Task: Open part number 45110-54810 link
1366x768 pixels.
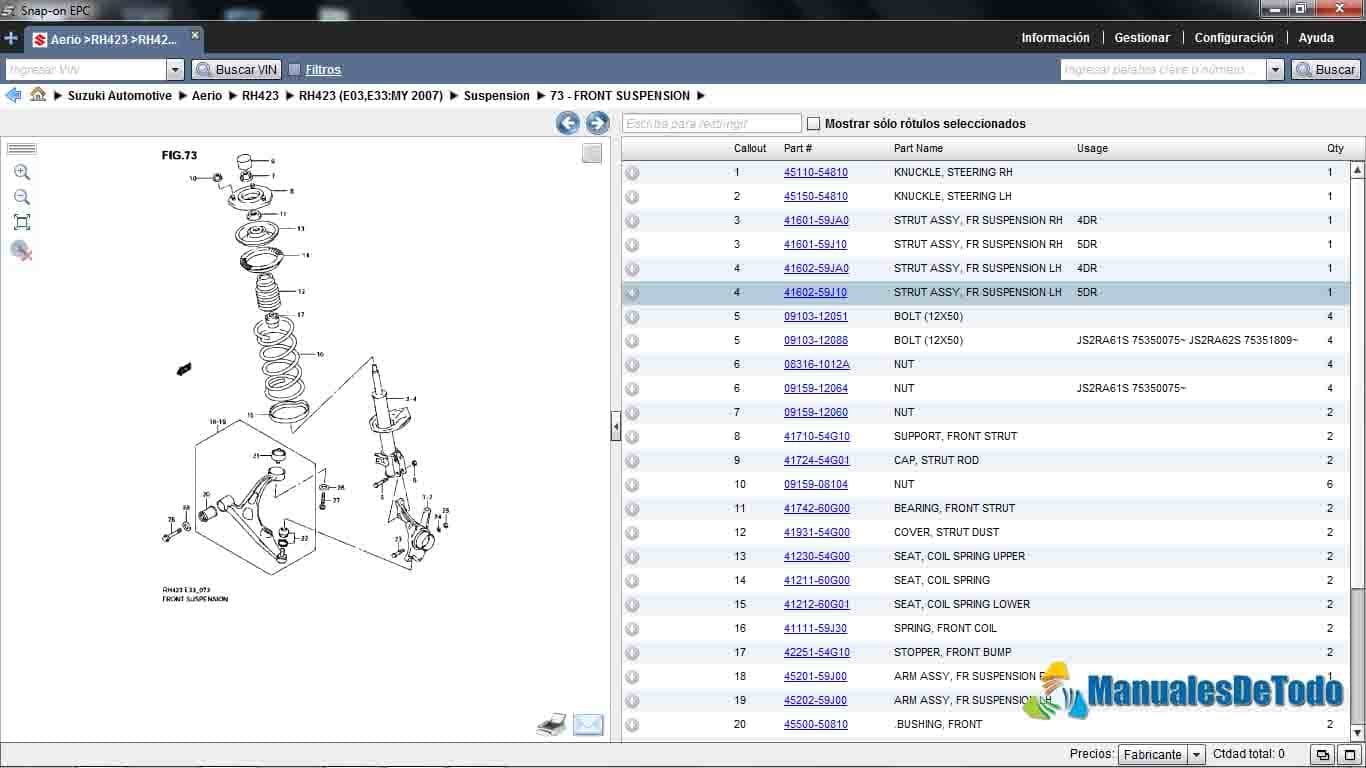Action: (x=815, y=172)
